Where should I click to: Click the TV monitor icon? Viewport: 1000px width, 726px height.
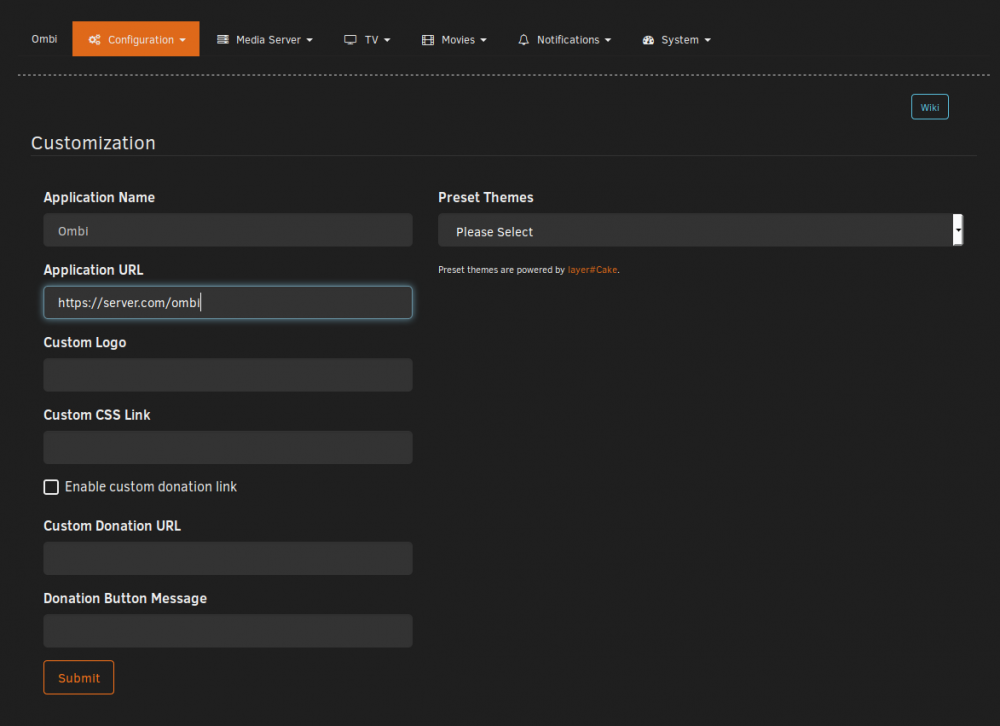(350, 40)
